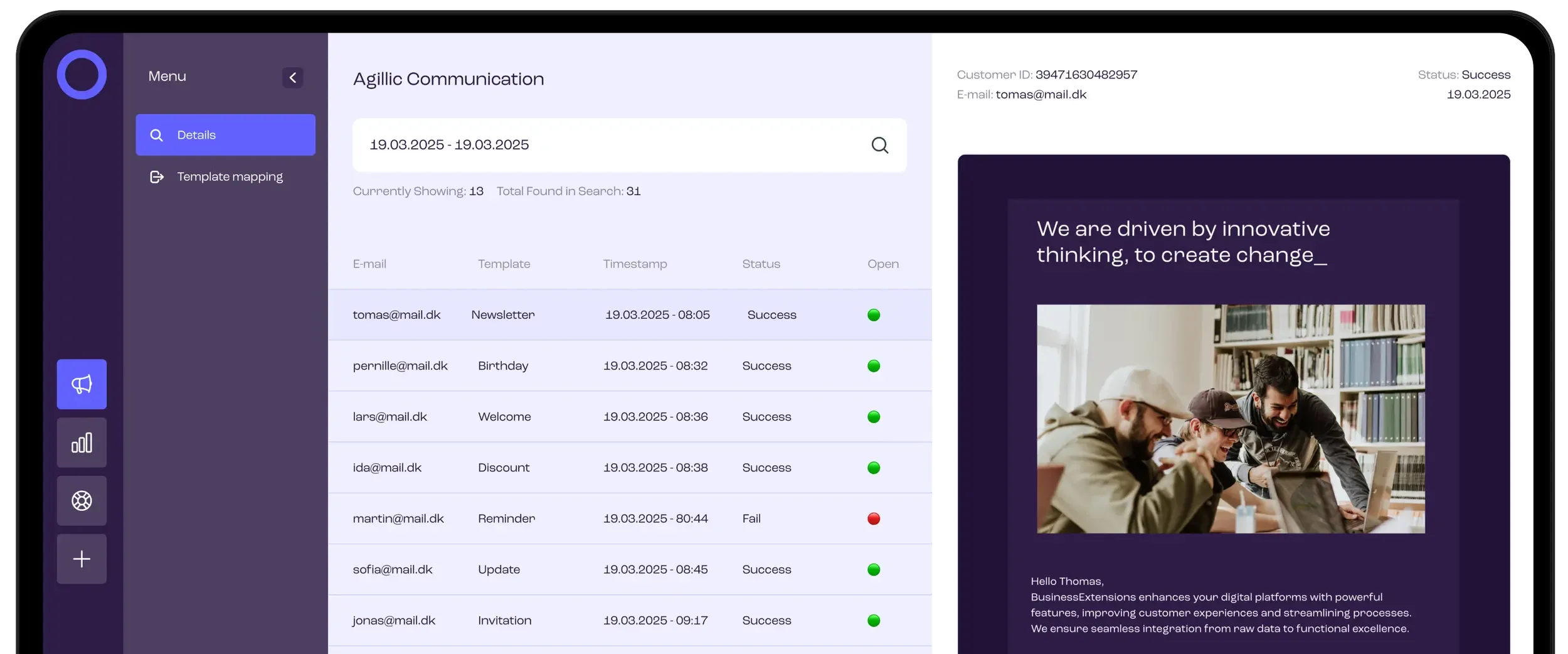Click the Welcome template cell

tap(504, 417)
